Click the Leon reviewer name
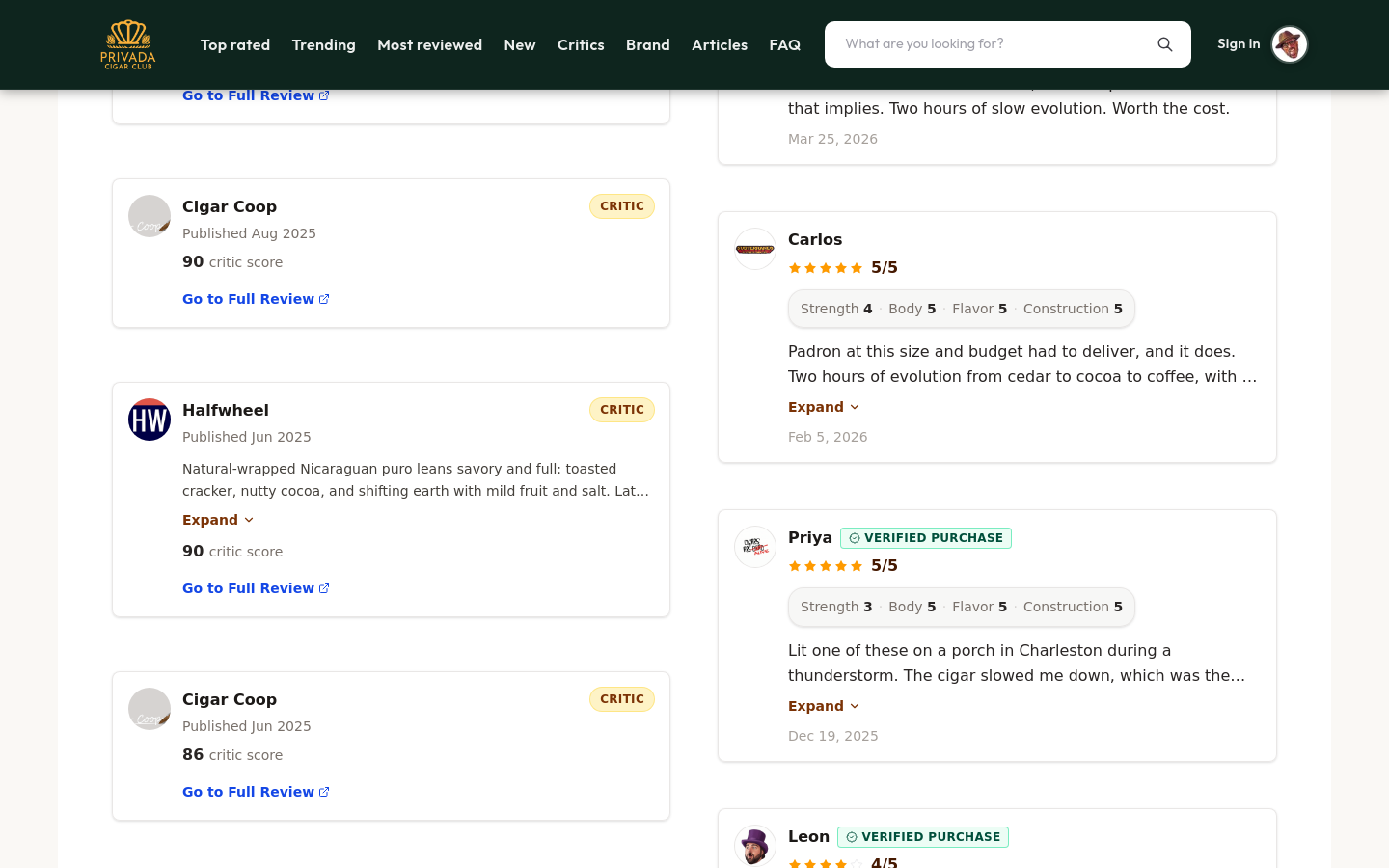1389x868 pixels. tap(808, 836)
